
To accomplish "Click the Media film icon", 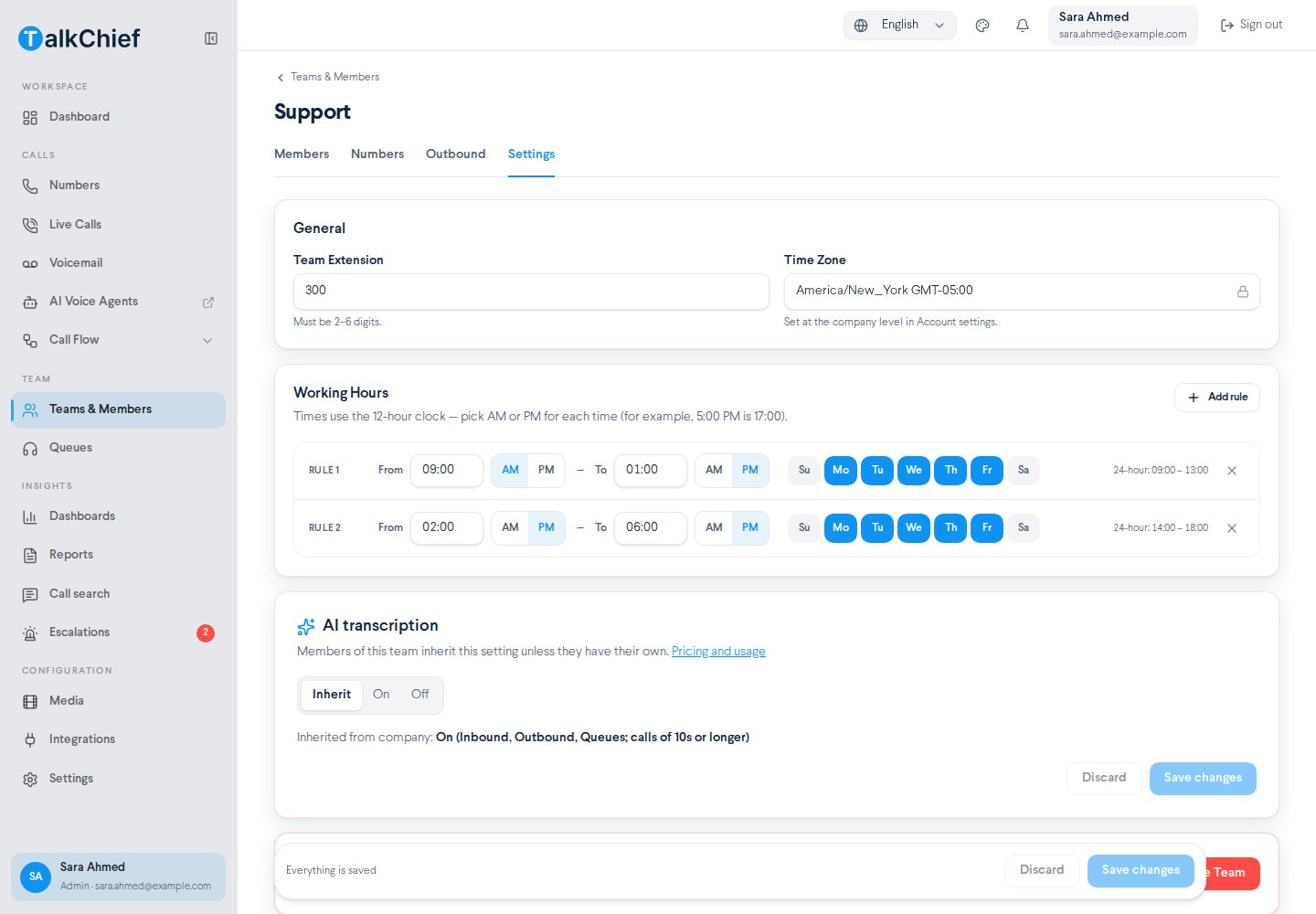I will tap(30, 701).
